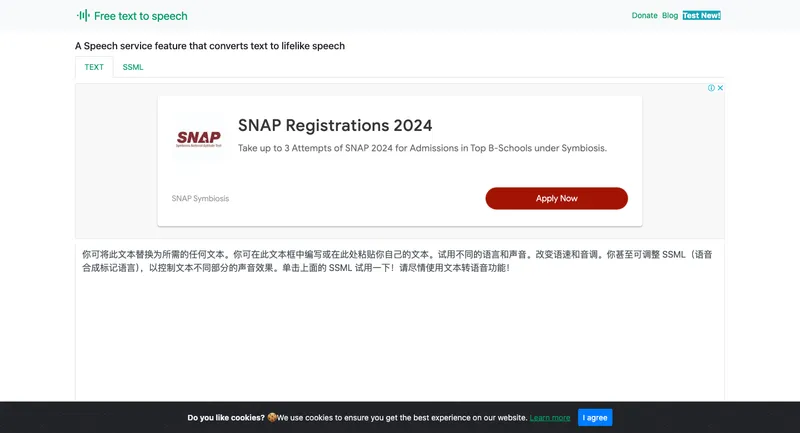Close the SNAP advertisement with the X
This screenshot has height=433, width=800.
point(720,88)
